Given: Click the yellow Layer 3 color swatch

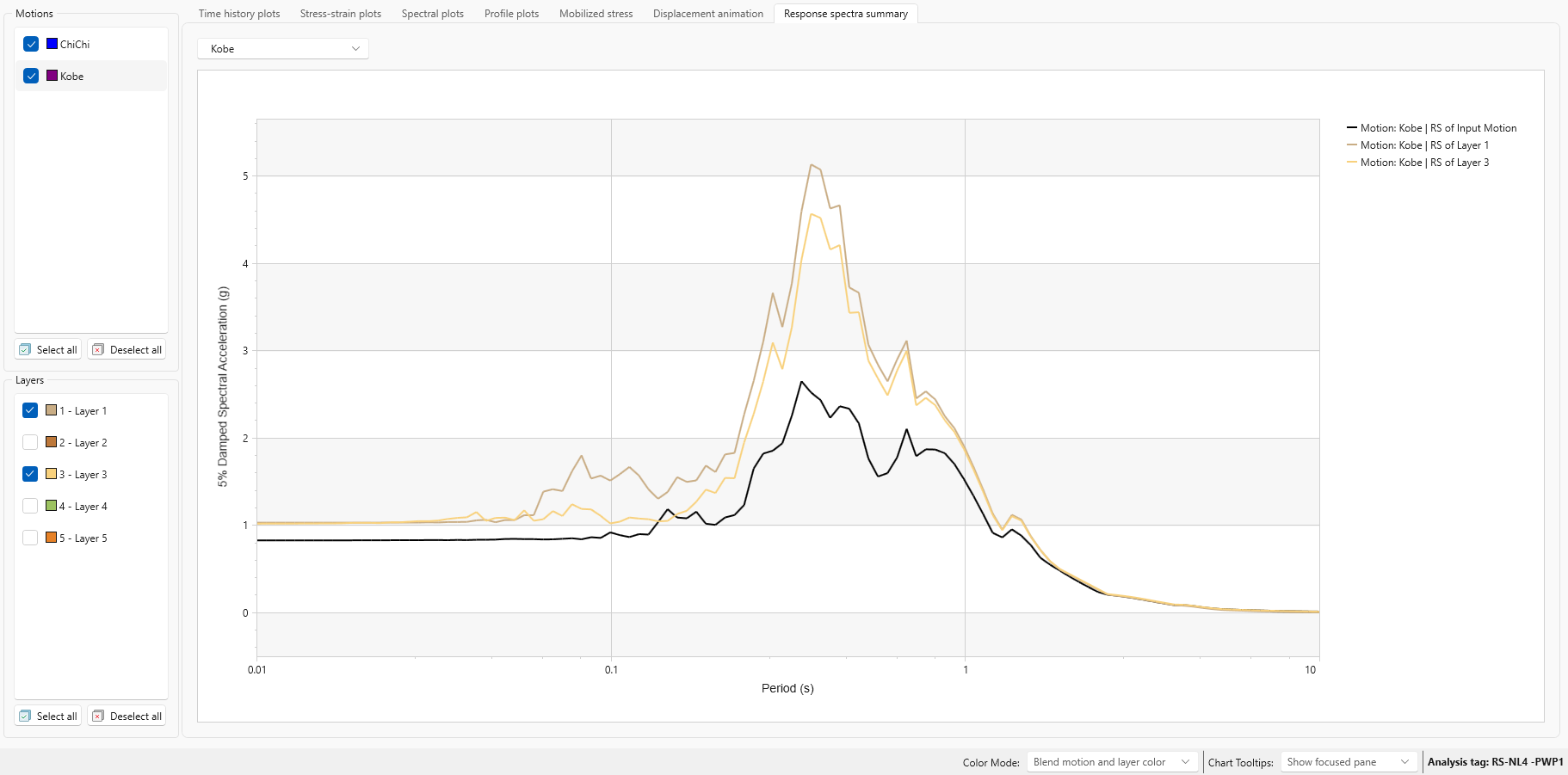Looking at the screenshot, I should pyautogui.click(x=51, y=474).
